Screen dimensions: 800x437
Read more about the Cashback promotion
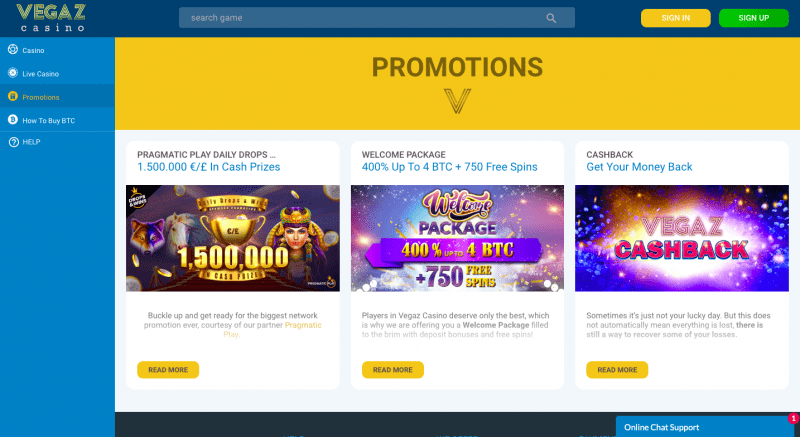617,370
